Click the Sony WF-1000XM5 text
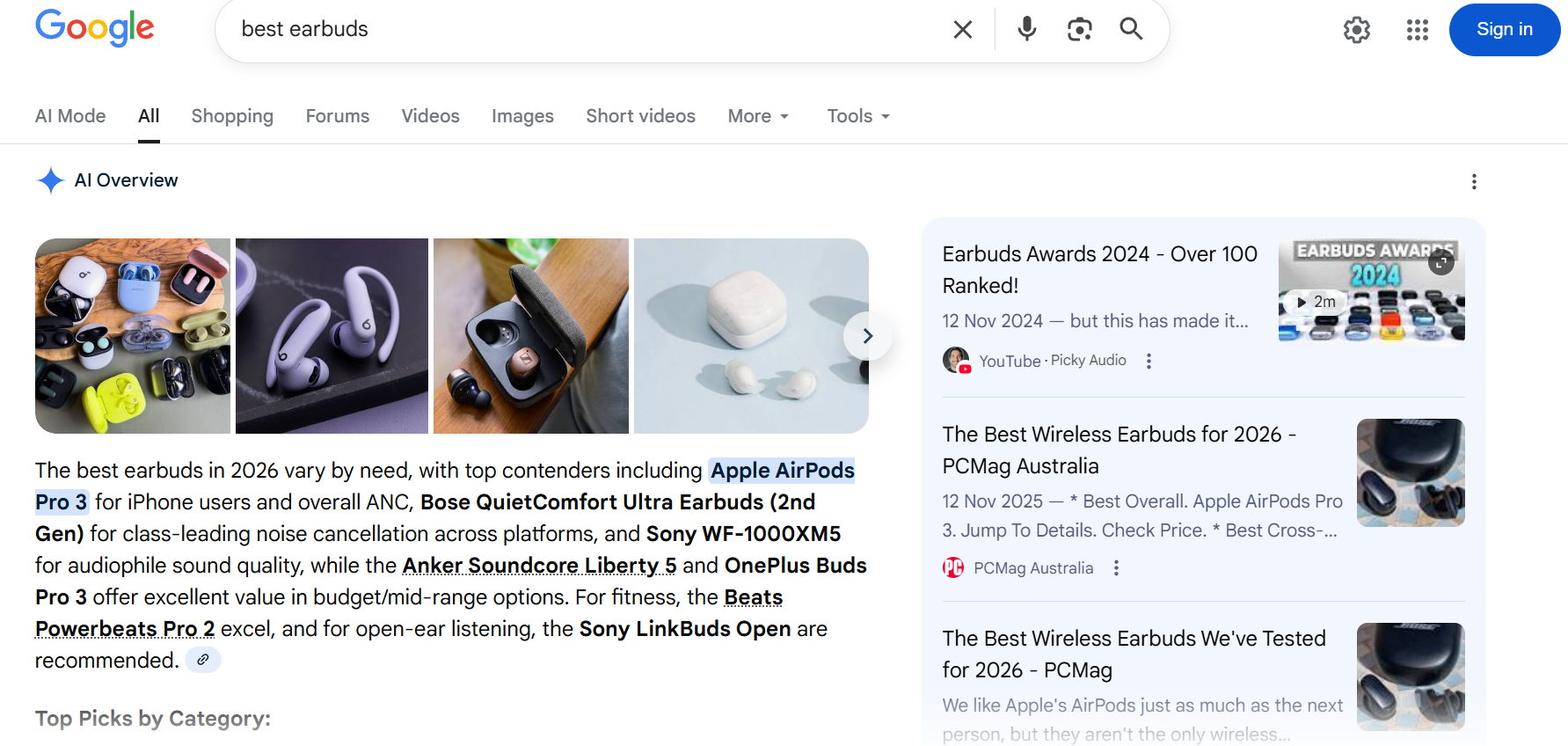The height and width of the screenshot is (746, 1568). (x=744, y=534)
